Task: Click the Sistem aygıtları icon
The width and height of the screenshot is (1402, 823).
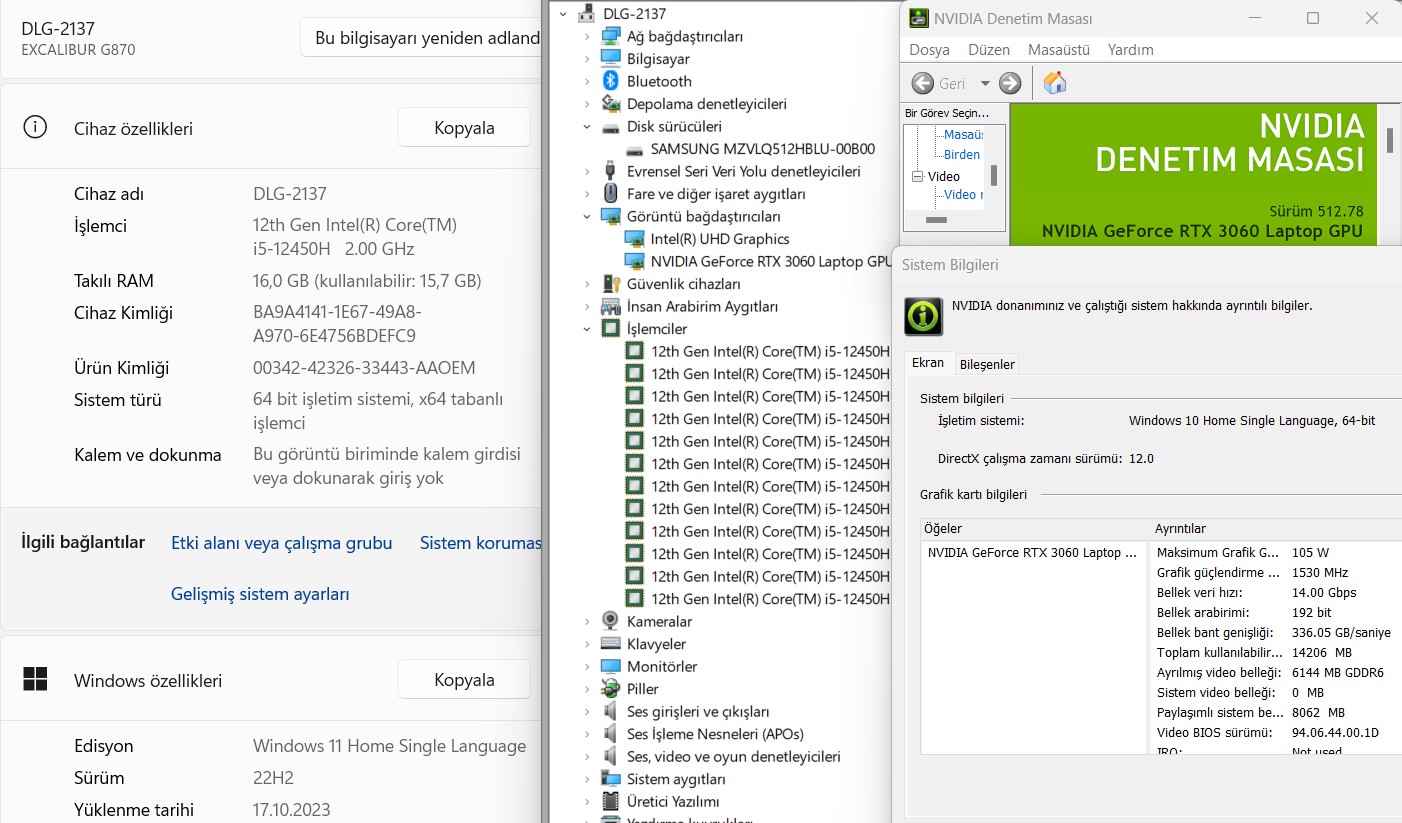Action: pos(611,779)
